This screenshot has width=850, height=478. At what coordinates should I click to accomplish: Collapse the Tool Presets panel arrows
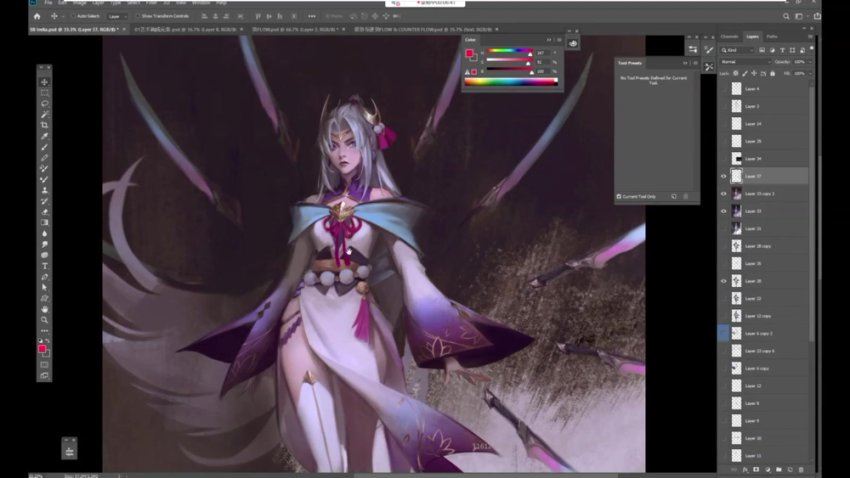[685, 63]
